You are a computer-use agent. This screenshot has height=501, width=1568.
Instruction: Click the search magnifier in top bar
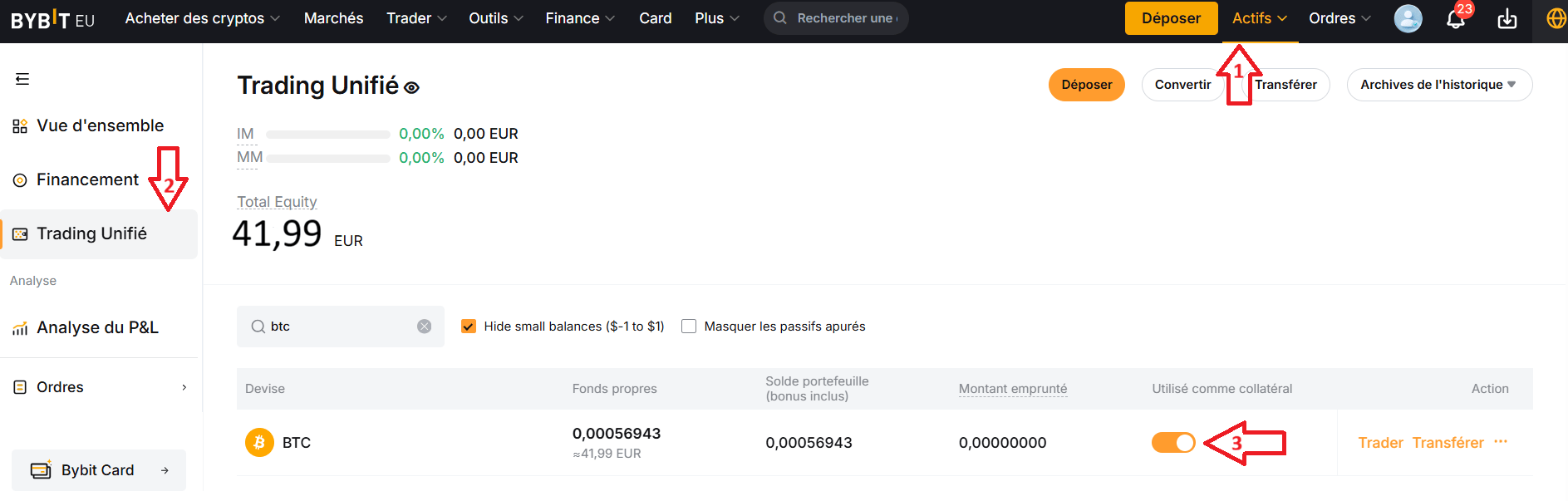click(x=780, y=17)
